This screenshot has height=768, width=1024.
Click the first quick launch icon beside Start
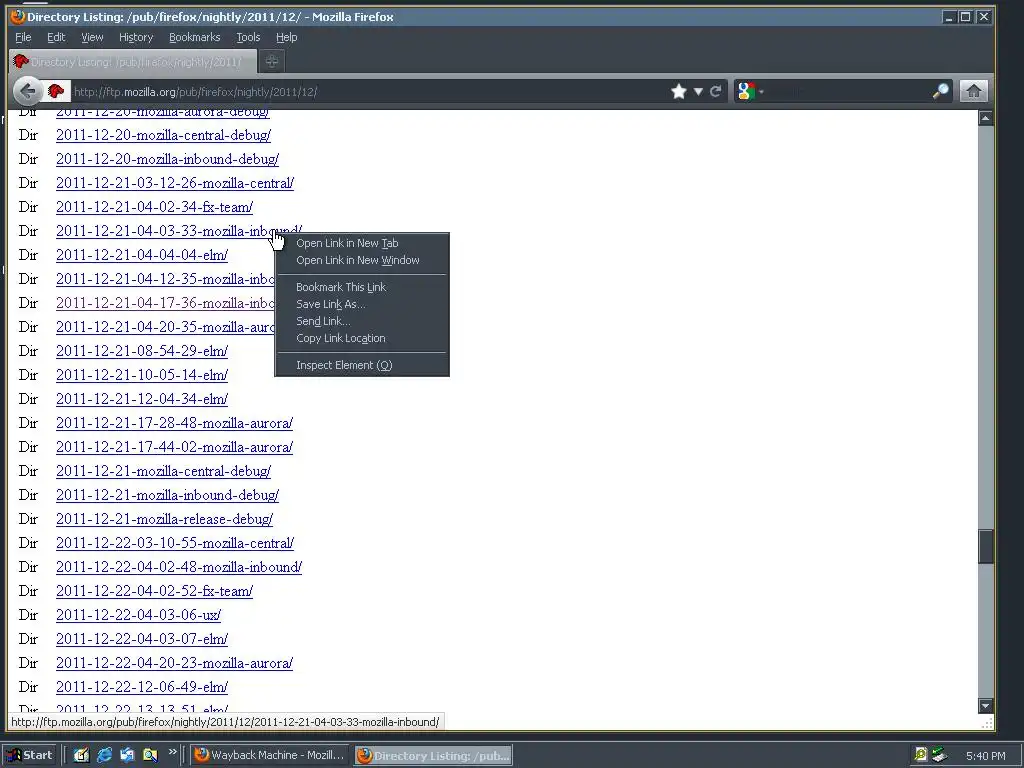pyautogui.click(x=81, y=755)
